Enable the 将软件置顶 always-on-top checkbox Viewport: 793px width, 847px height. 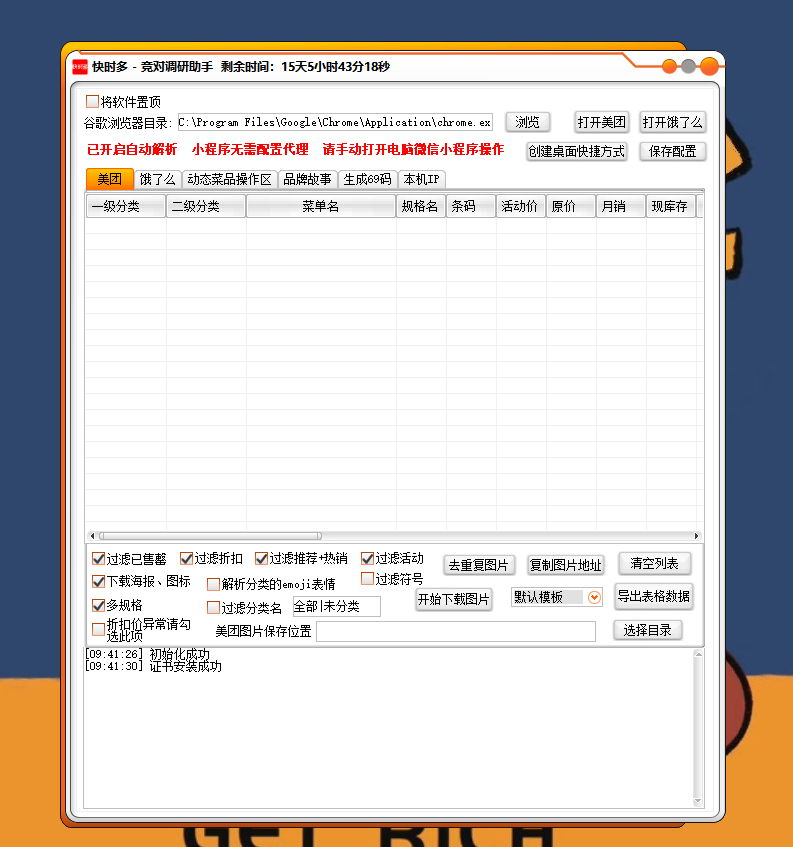coord(93,102)
